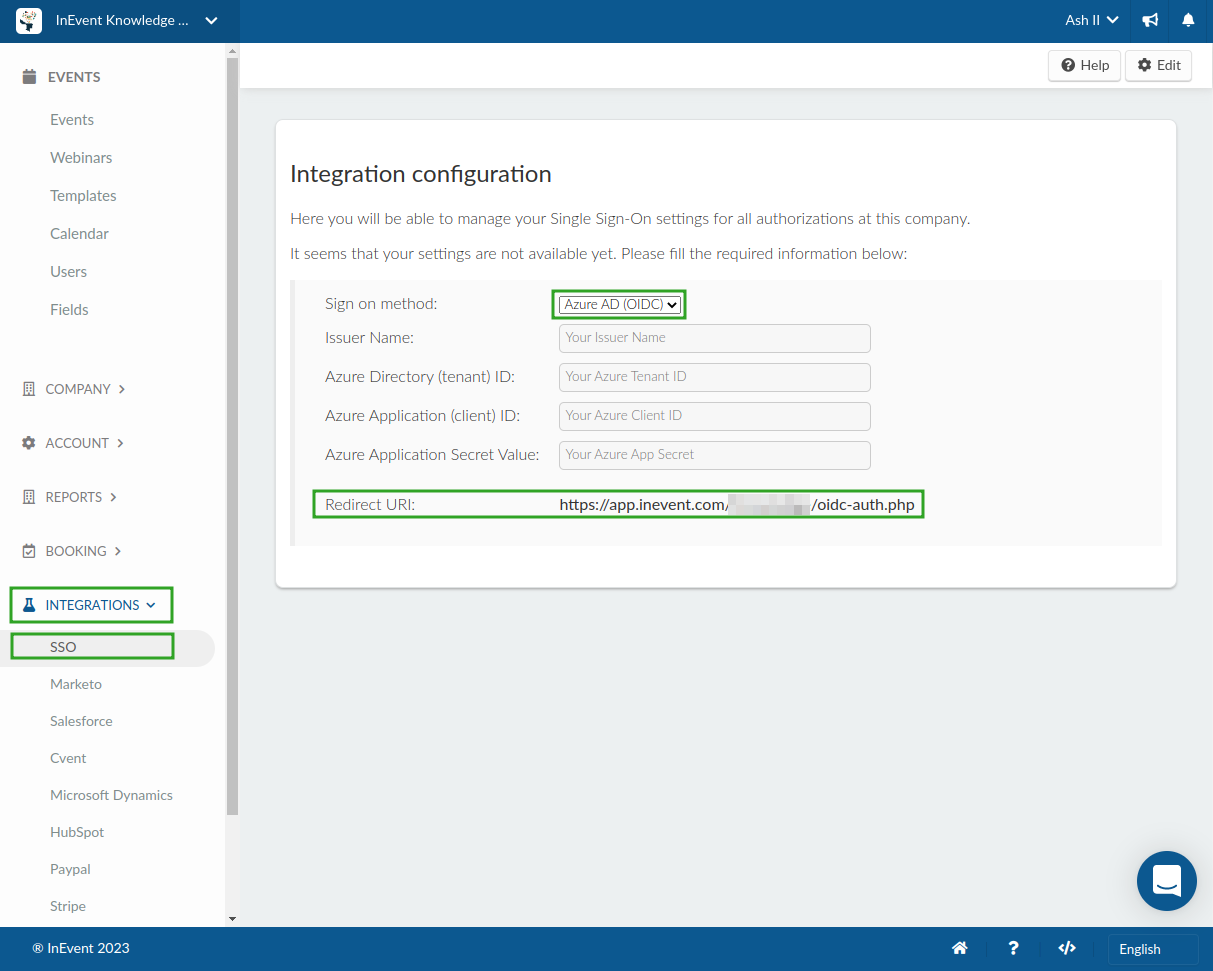Click the home icon in the footer
Screen dimensions: 1213x971
(x=960, y=948)
